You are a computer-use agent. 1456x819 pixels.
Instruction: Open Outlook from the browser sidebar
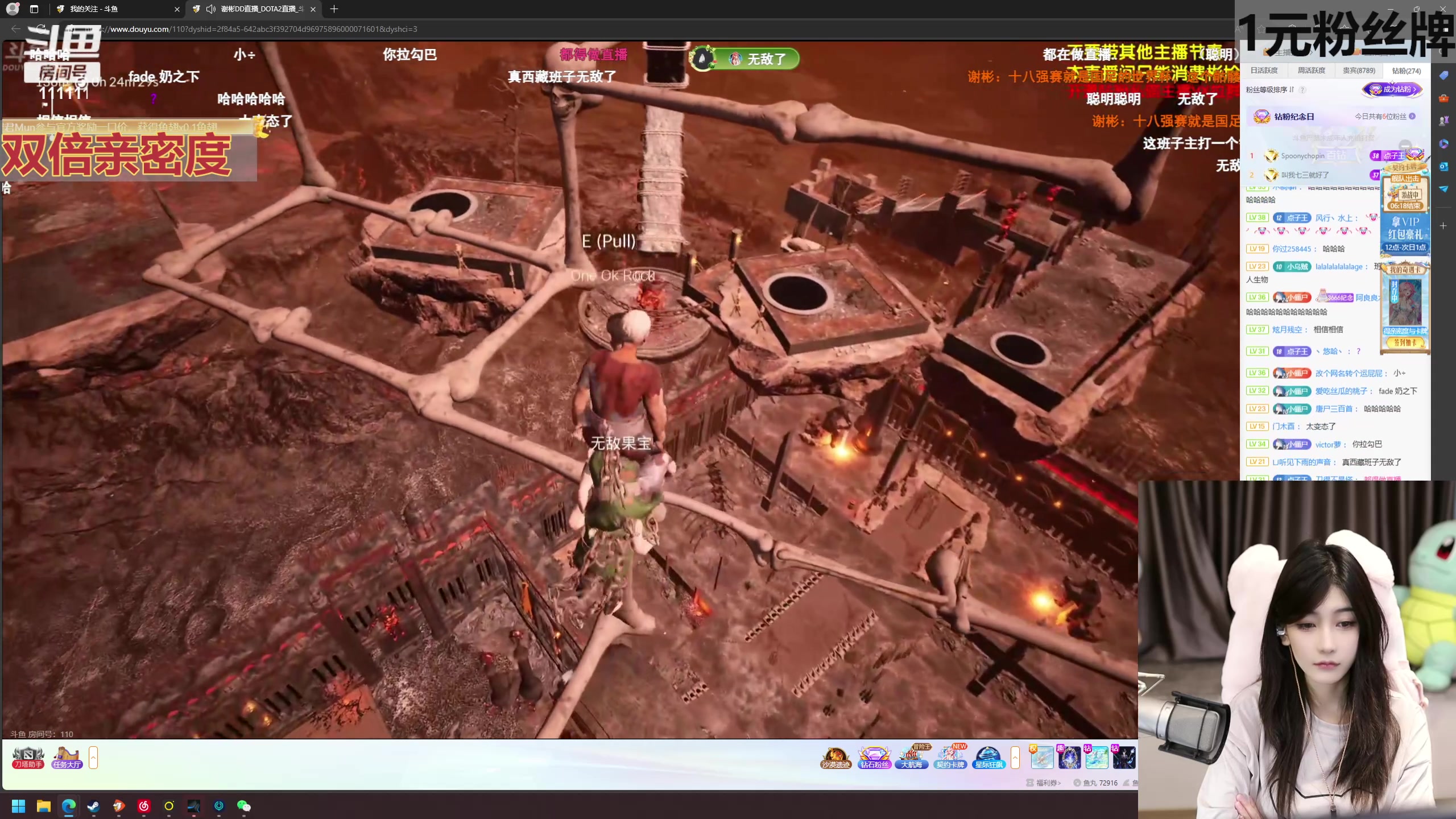(1443, 166)
